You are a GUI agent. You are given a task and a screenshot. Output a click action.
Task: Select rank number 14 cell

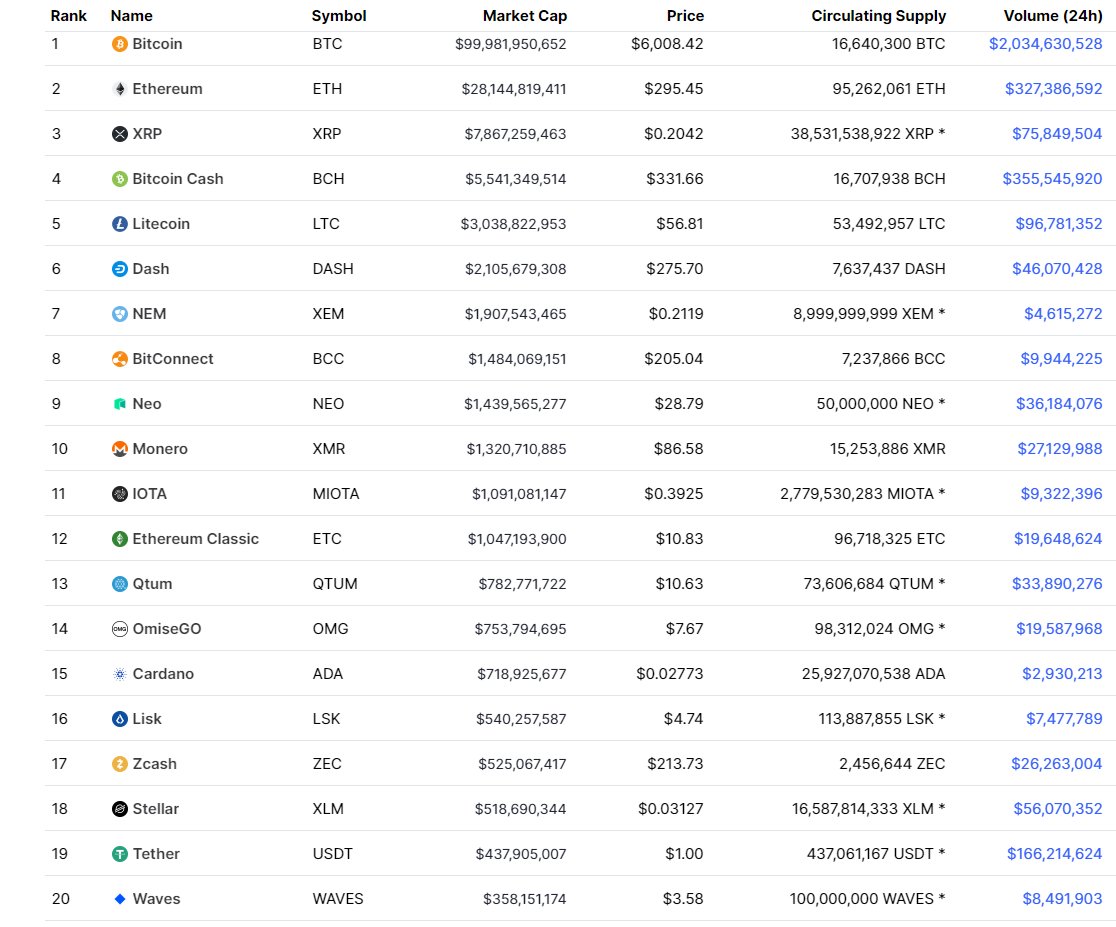coord(60,629)
